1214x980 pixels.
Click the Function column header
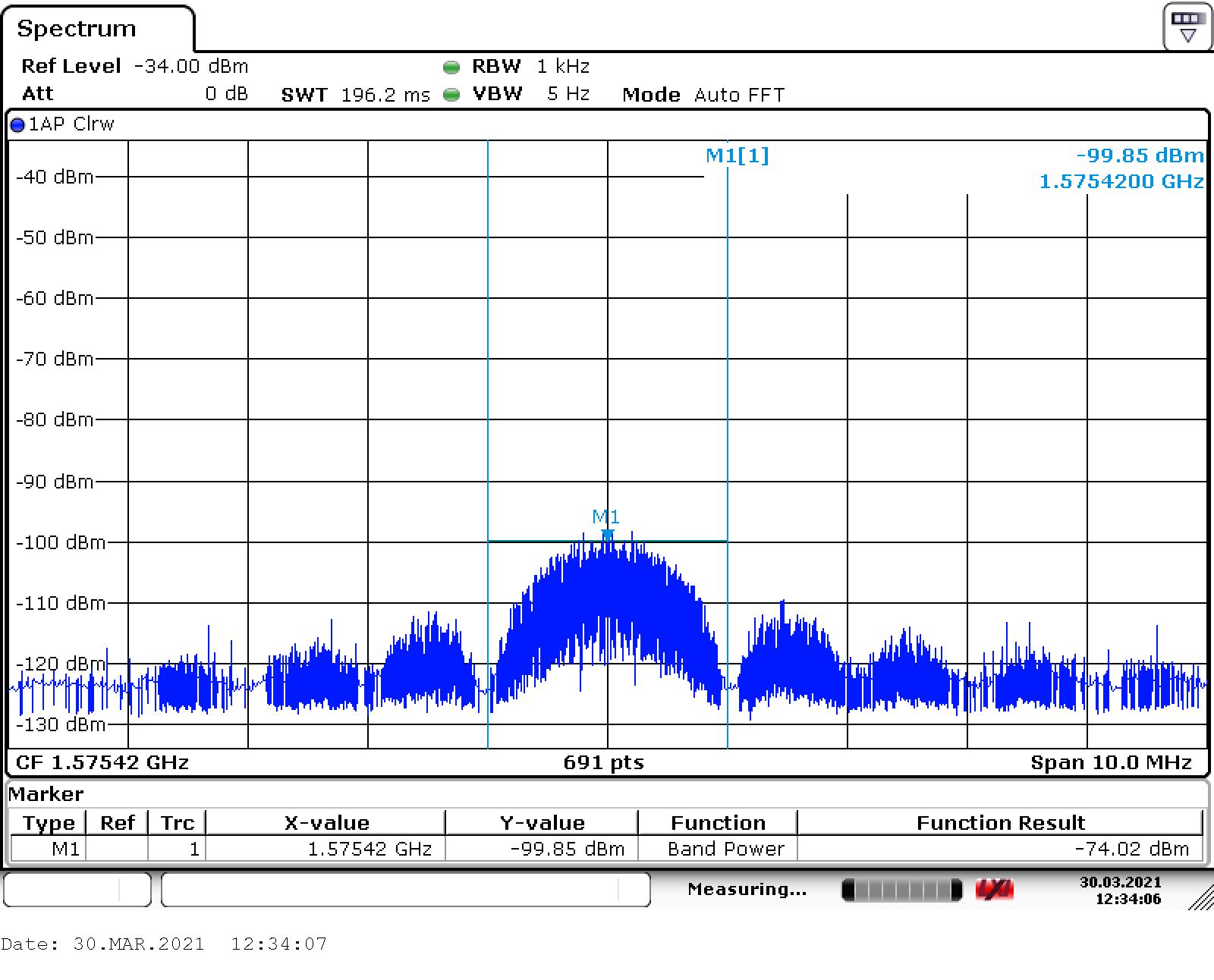tap(718, 823)
